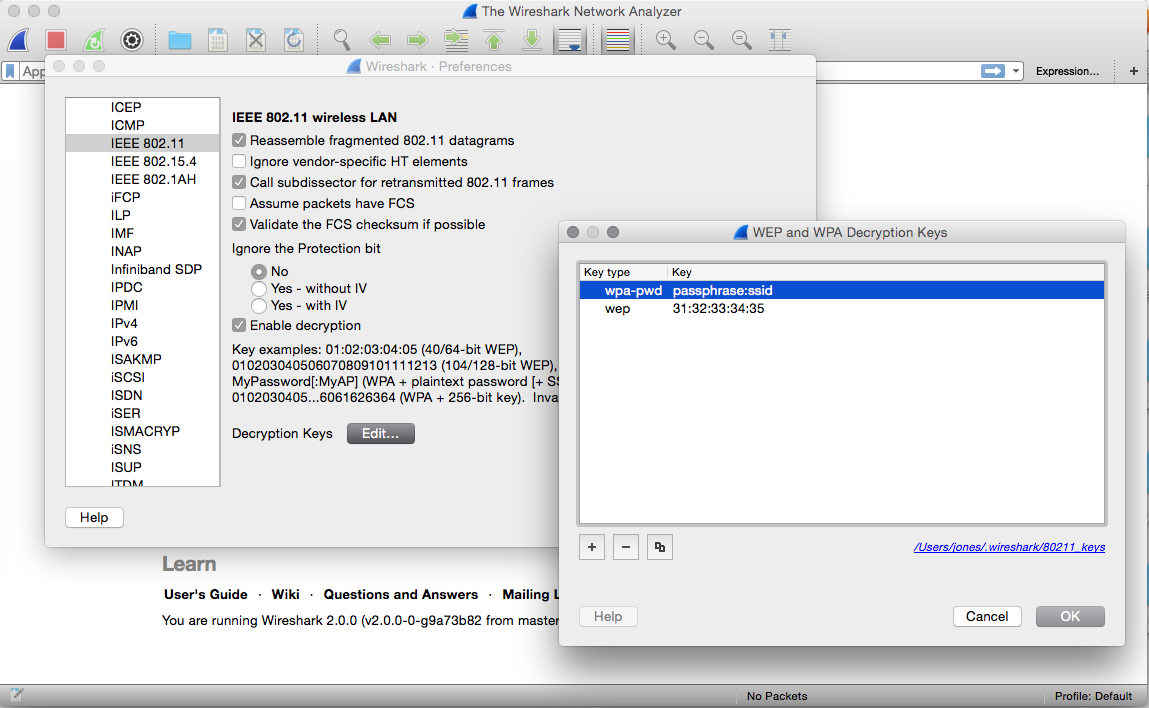The image size is (1149, 708).
Task: Select 'Yes - without IV' radio option
Action: (x=259, y=288)
